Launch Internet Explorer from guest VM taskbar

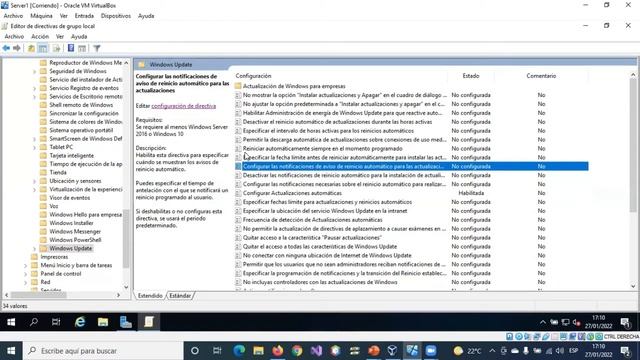click(x=80, y=322)
